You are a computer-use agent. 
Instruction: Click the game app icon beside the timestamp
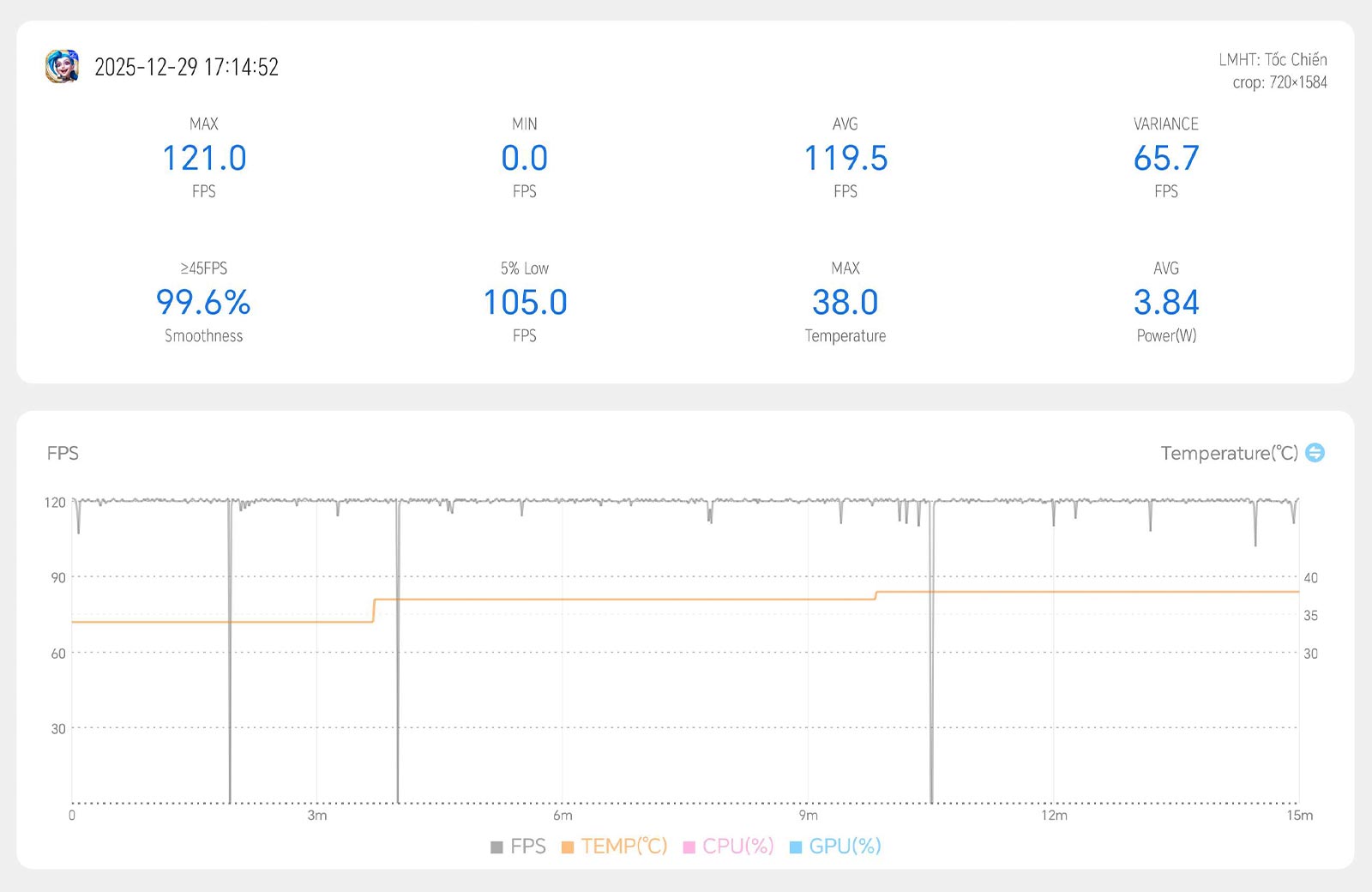pyautogui.click(x=62, y=66)
